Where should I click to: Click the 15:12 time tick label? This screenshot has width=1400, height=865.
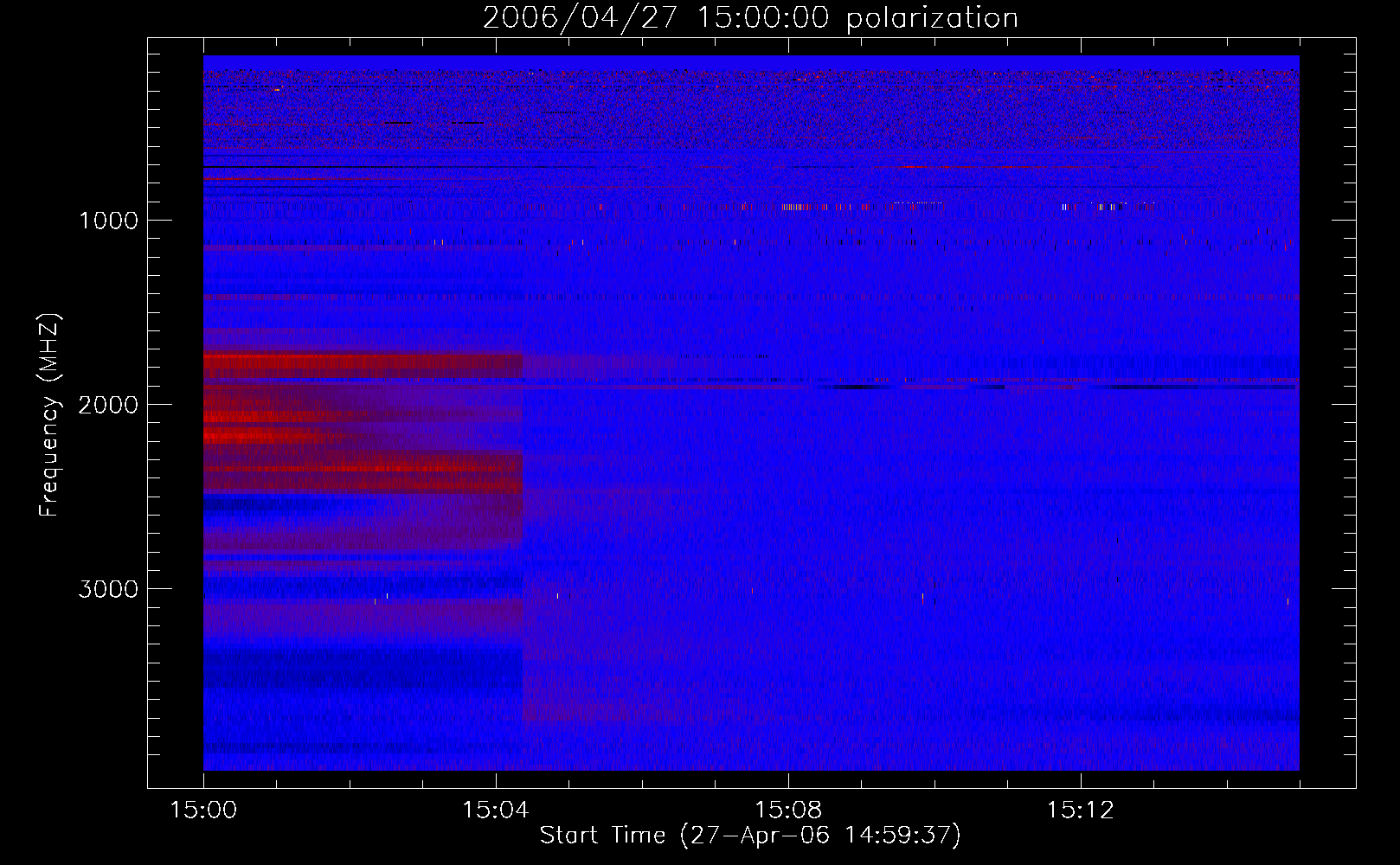pyautogui.click(x=1081, y=810)
